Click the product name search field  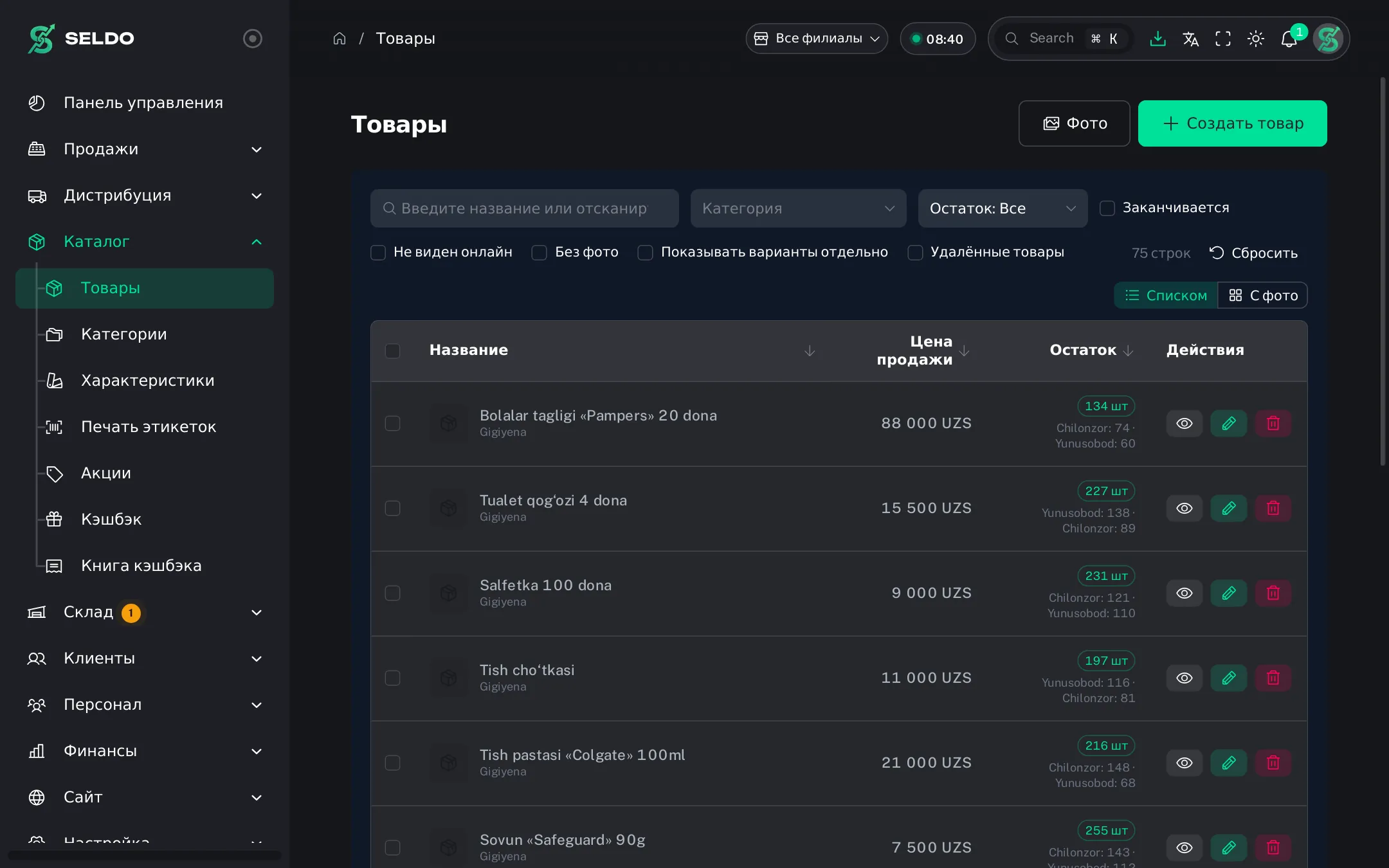pyautogui.click(x=524, y=208)
